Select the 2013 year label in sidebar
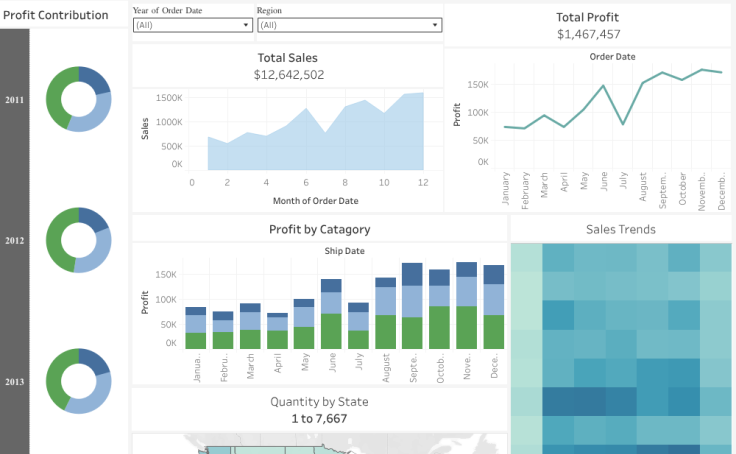The width and height of the screenshot is (736, 454). (x=15, y=382)
